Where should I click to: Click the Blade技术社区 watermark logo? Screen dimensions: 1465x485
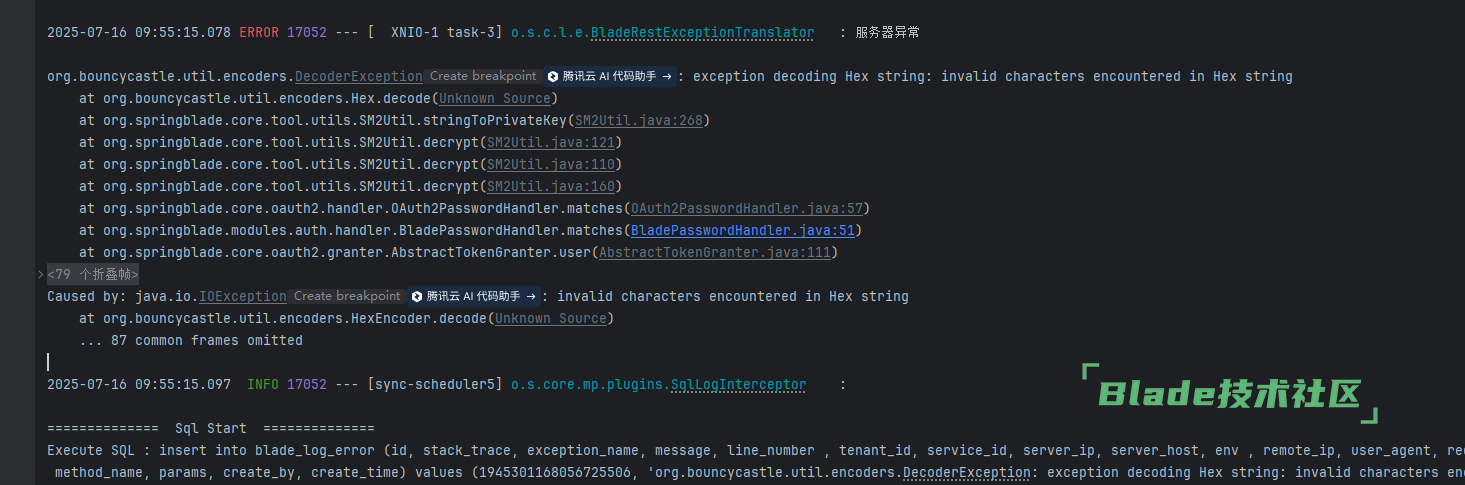pos(1230,394)
